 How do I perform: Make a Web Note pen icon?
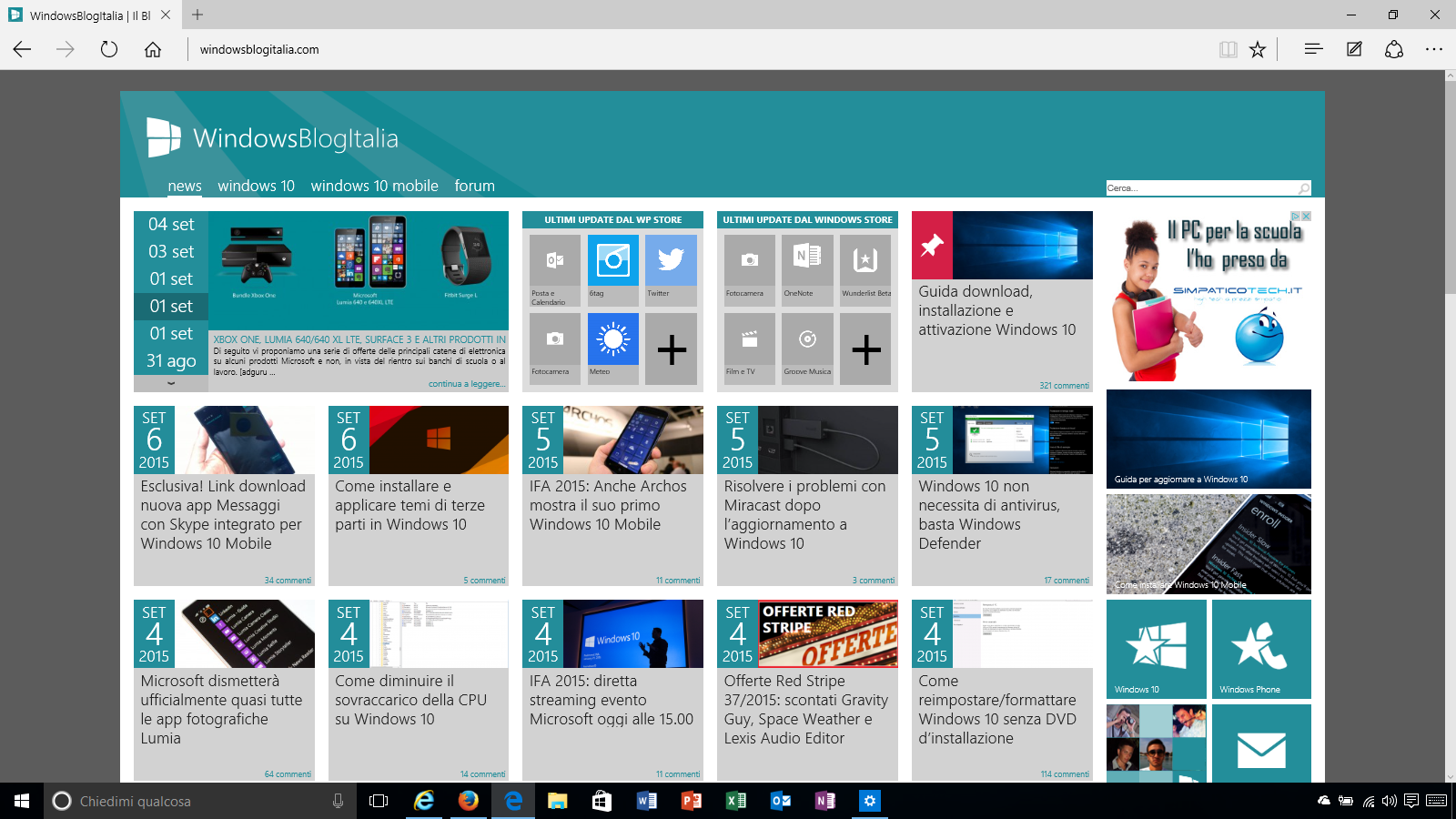click(1354, 49)
